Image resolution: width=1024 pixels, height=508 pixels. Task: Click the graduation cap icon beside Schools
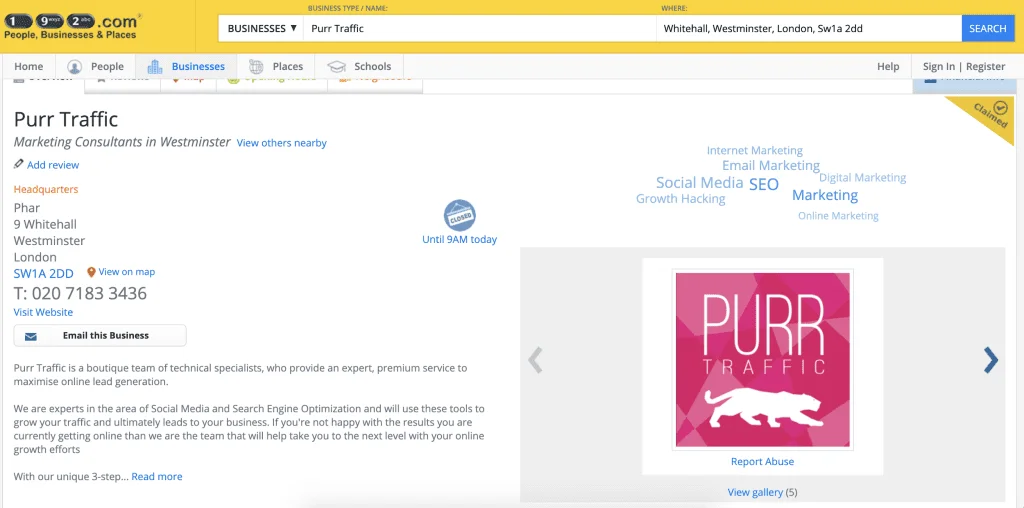[336, 67]
